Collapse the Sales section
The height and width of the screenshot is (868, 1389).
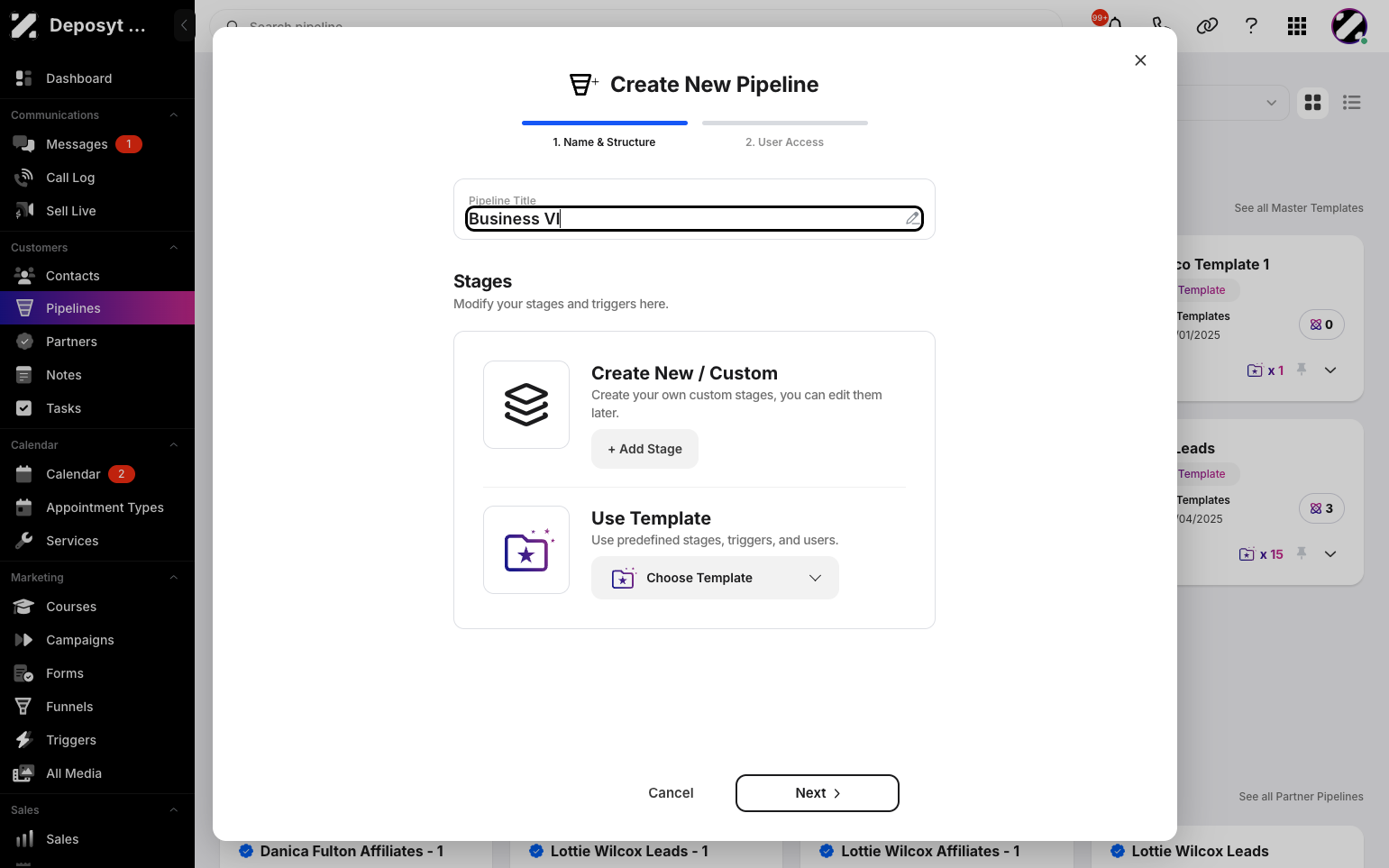(x=174, y=810)
